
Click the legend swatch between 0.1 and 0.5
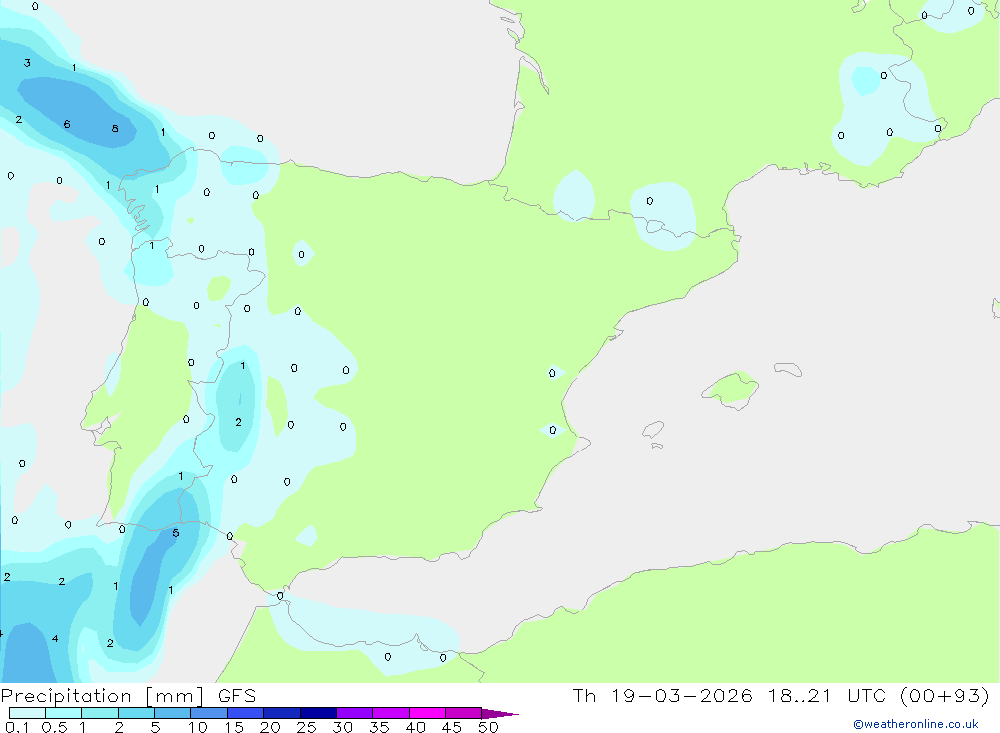pyautogui.click(x=27, y=713)
